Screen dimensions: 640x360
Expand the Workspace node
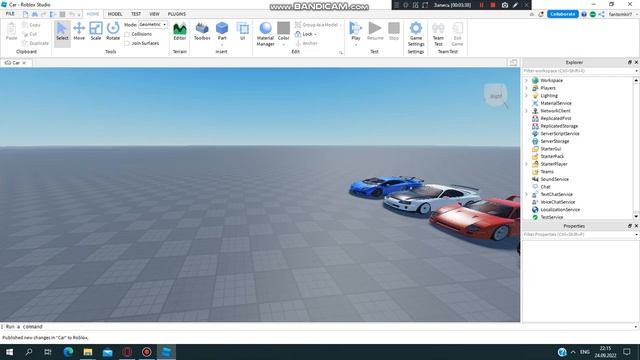point(527,80)
